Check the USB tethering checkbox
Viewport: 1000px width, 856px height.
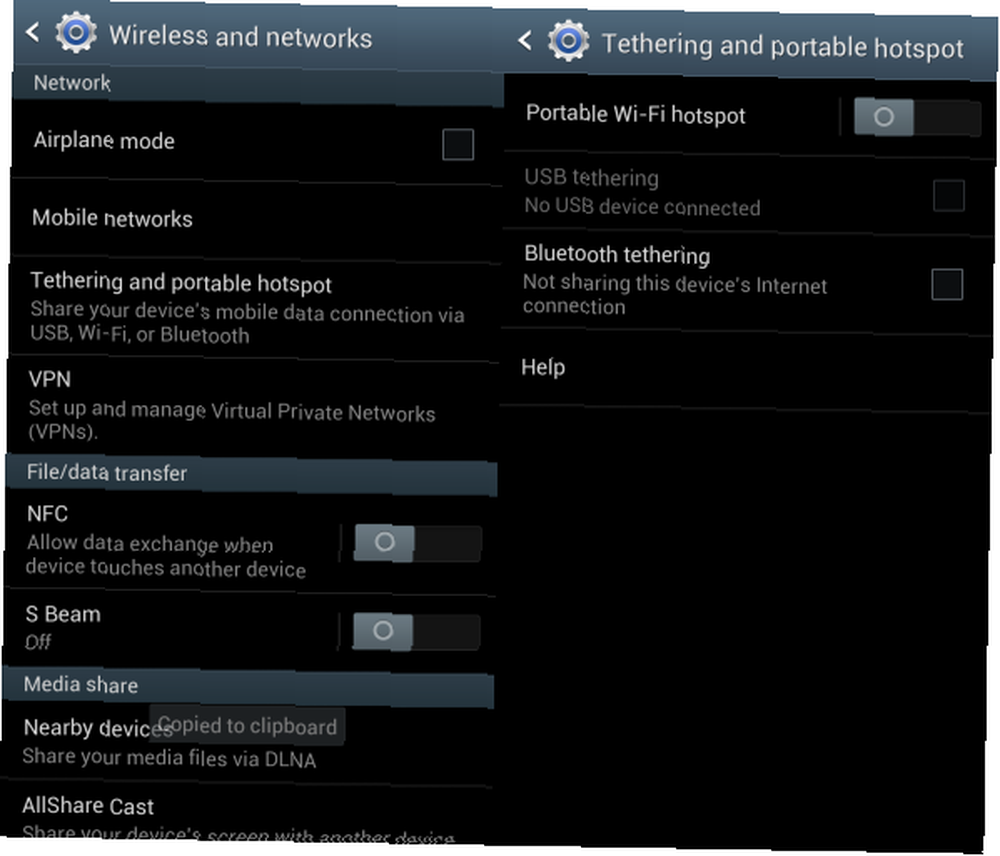948,195
